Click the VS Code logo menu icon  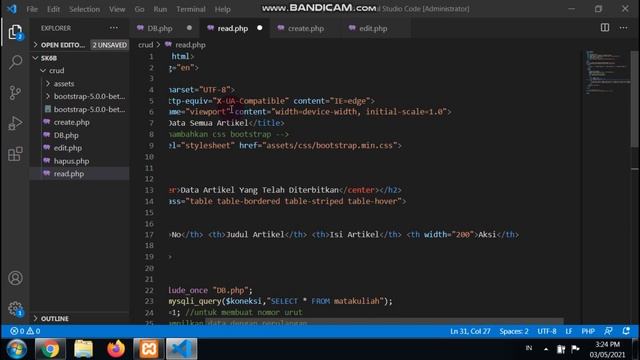click(12, 9)
